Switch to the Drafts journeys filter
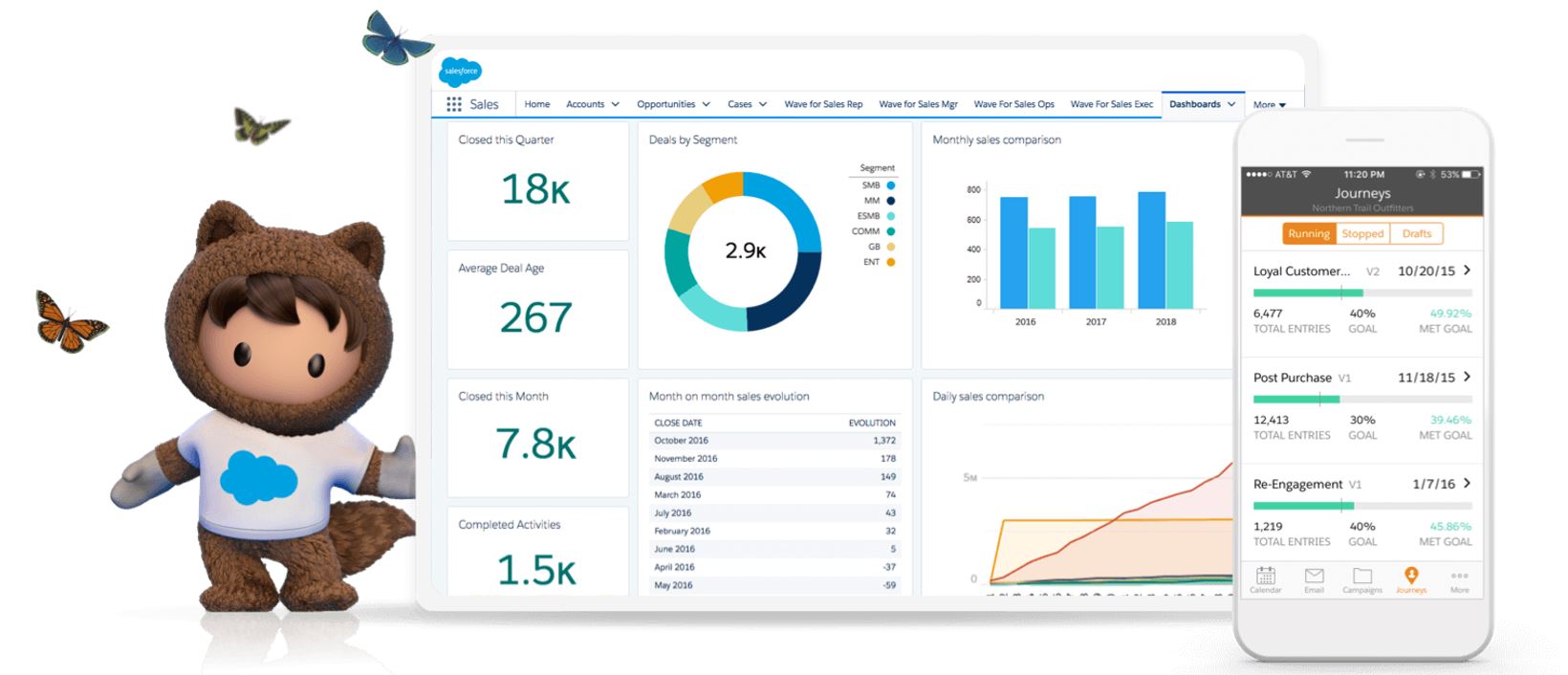Screen dimensions: 1568x675 coord(1416,233)
